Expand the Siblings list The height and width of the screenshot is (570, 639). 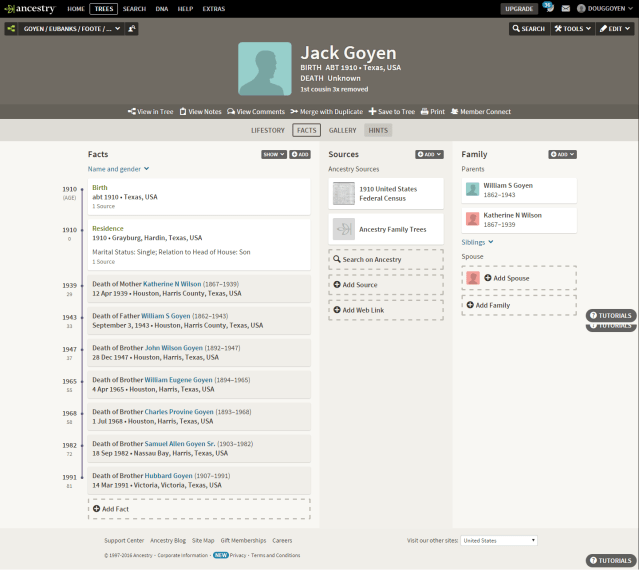(477, 242)
